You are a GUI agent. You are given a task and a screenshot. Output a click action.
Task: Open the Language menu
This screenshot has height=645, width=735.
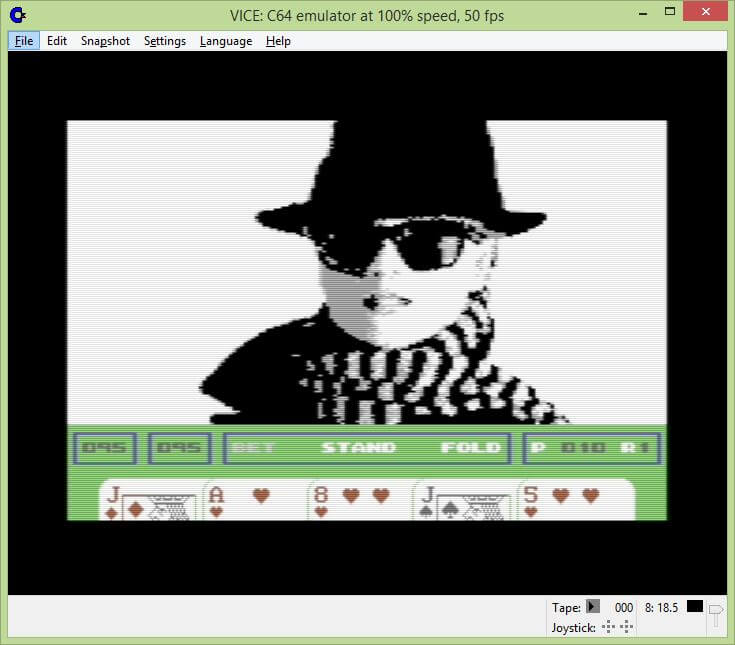[226, 41]
